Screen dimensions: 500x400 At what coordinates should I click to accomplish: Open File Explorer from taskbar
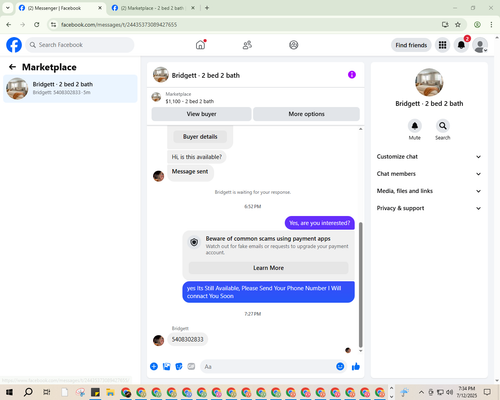click(110, 392)
